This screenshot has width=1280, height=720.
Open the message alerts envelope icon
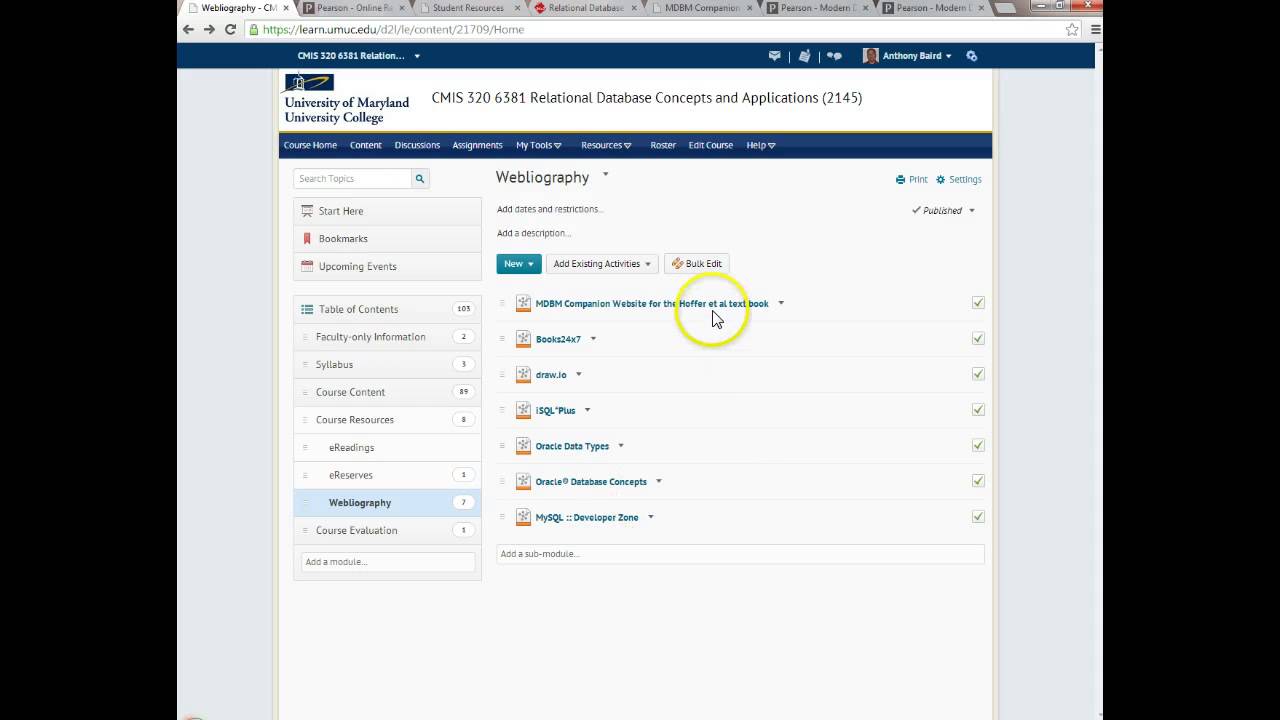[774, 56]
